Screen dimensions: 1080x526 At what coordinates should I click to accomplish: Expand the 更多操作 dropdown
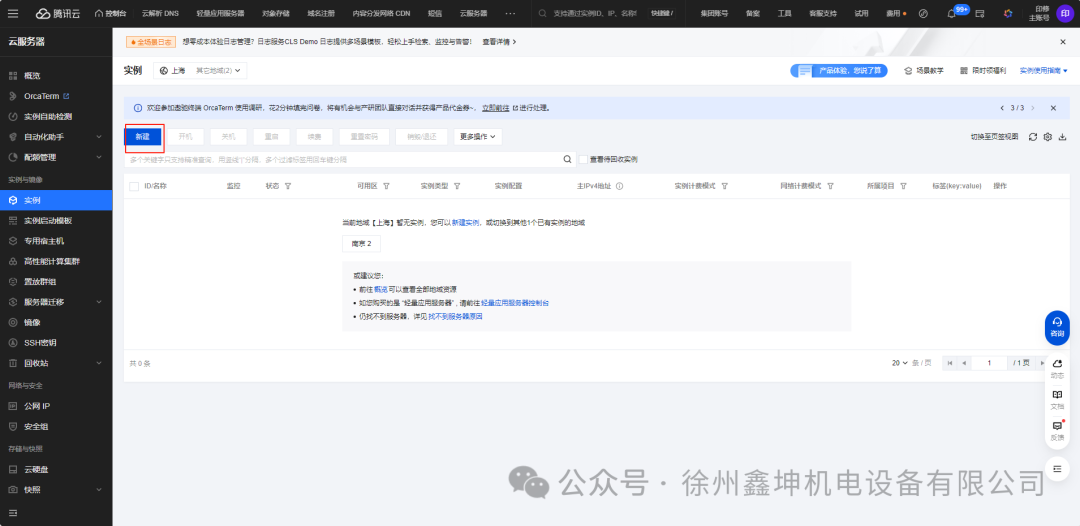(477, 136)
